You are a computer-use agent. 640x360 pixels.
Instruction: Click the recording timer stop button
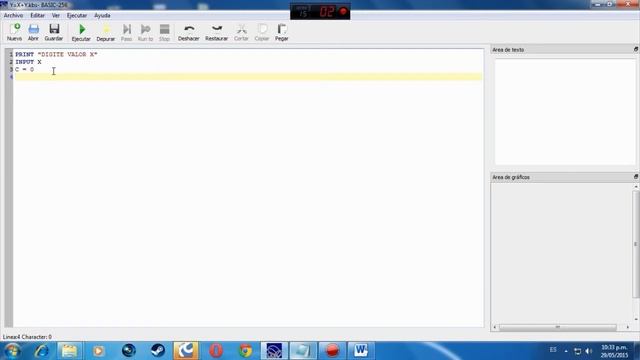coord(343,11)
